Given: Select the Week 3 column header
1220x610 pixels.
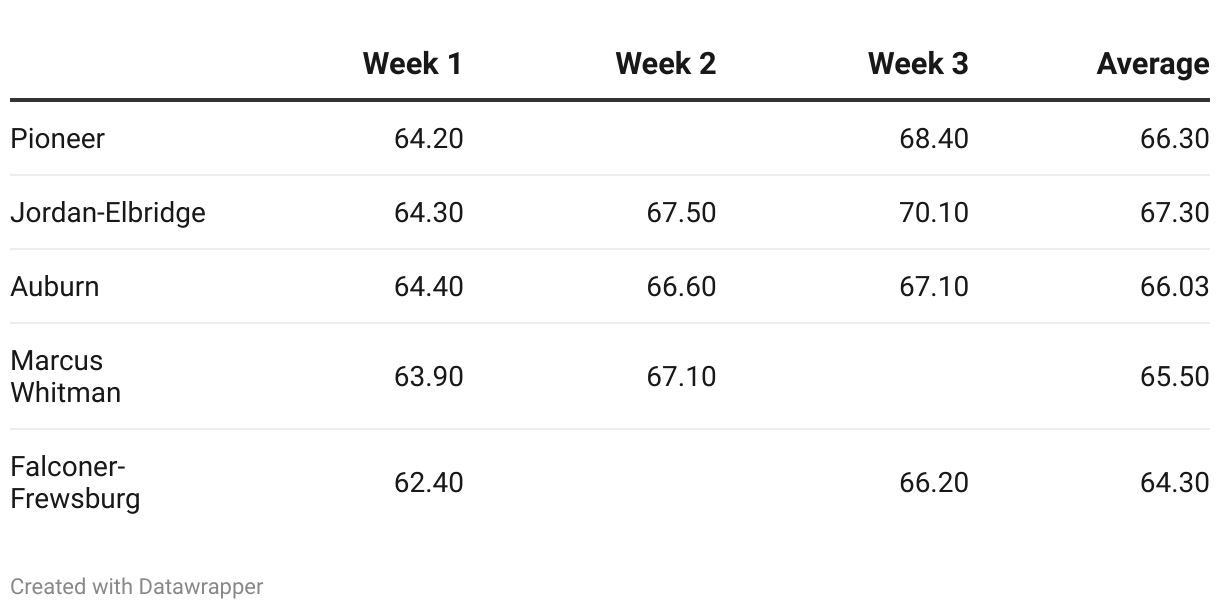Looking at the screenshot, I should [918, 64].
